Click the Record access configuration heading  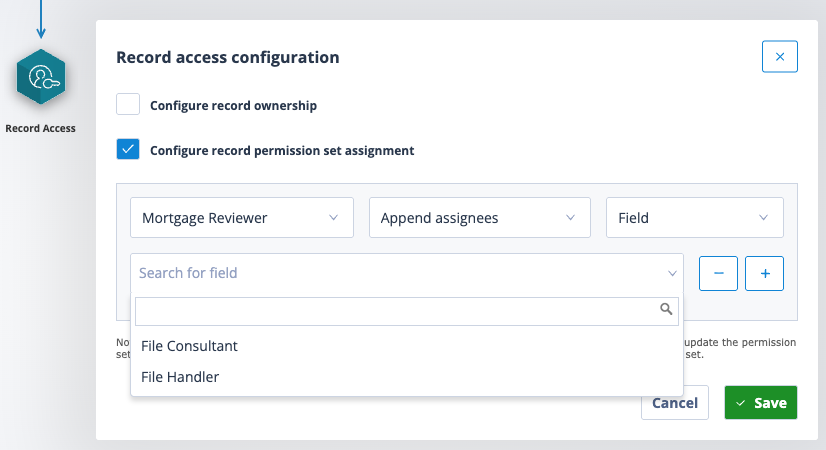pyautogui.click(x=228, y=57)
